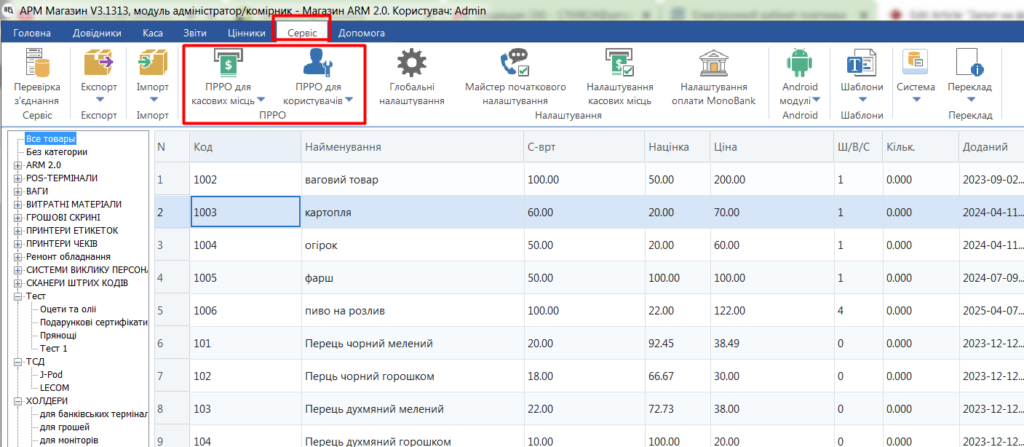This screenshot has height=447, width=1024.
Task: Select Перець чорний мелений row
Action: (589, 343)
